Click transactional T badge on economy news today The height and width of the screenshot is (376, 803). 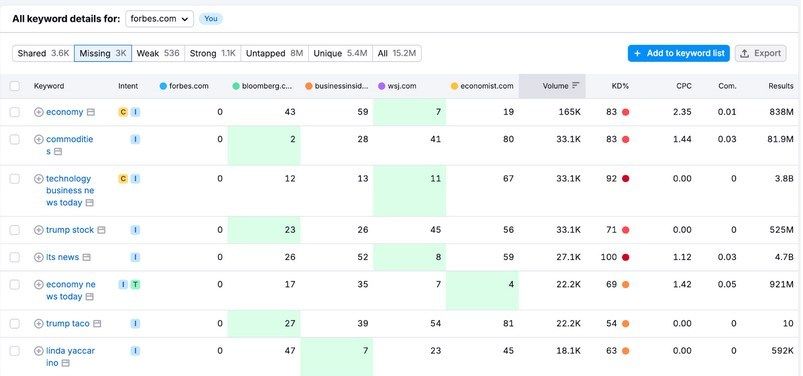(135, 284)
